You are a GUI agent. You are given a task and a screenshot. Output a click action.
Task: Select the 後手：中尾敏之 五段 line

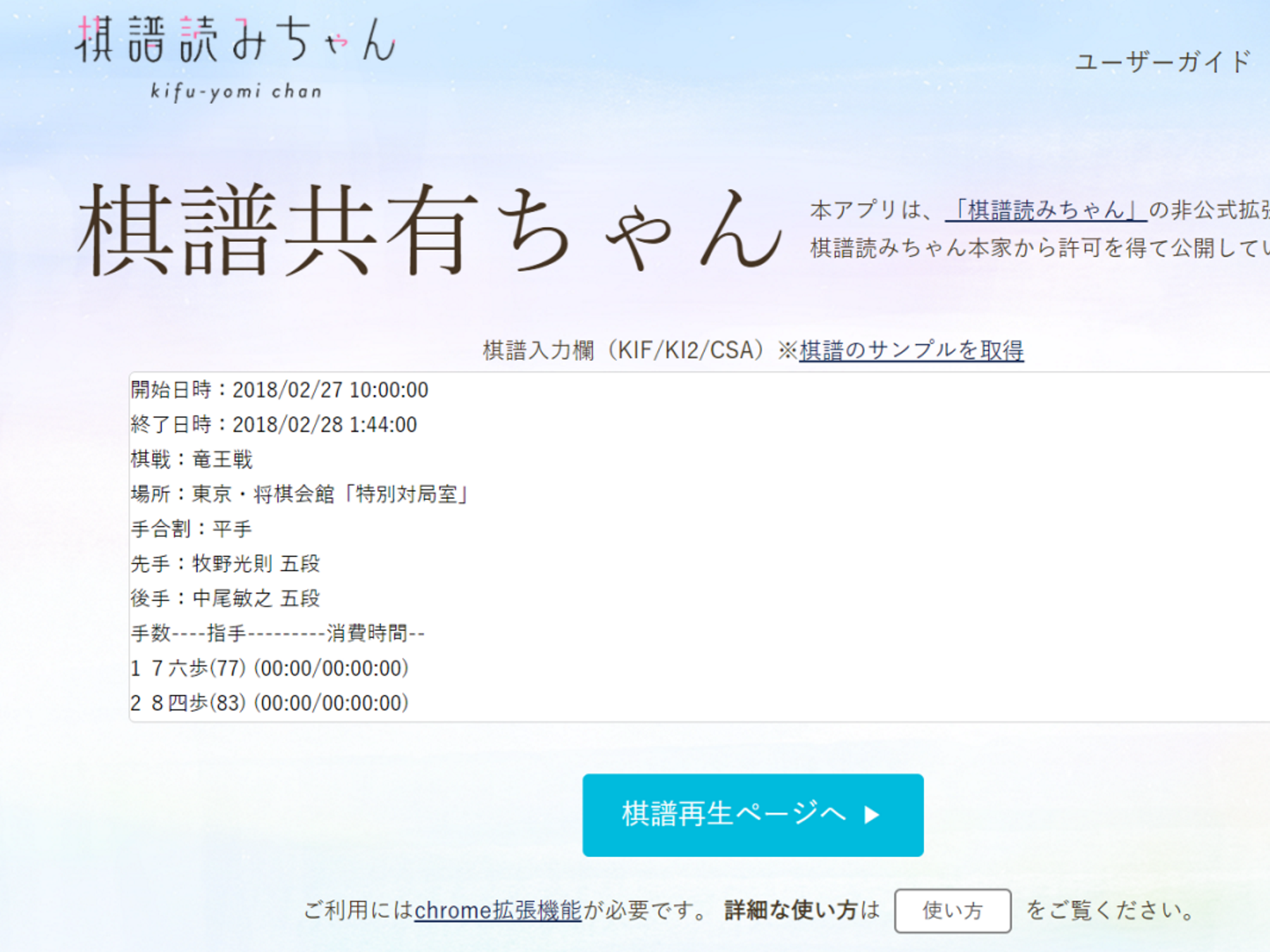[x=225, y=599]
